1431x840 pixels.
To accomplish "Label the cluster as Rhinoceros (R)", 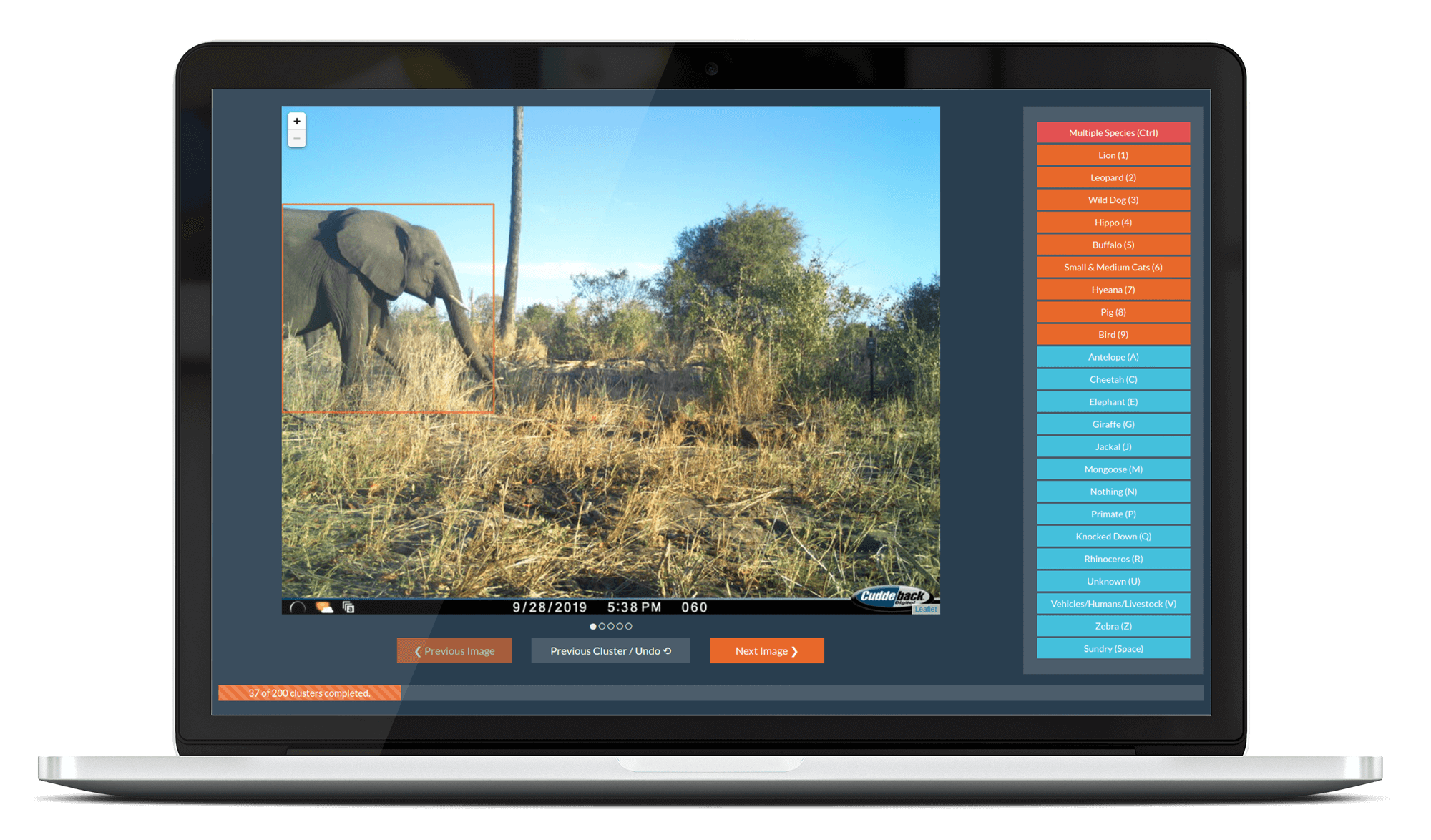I will pos(1113,559).
